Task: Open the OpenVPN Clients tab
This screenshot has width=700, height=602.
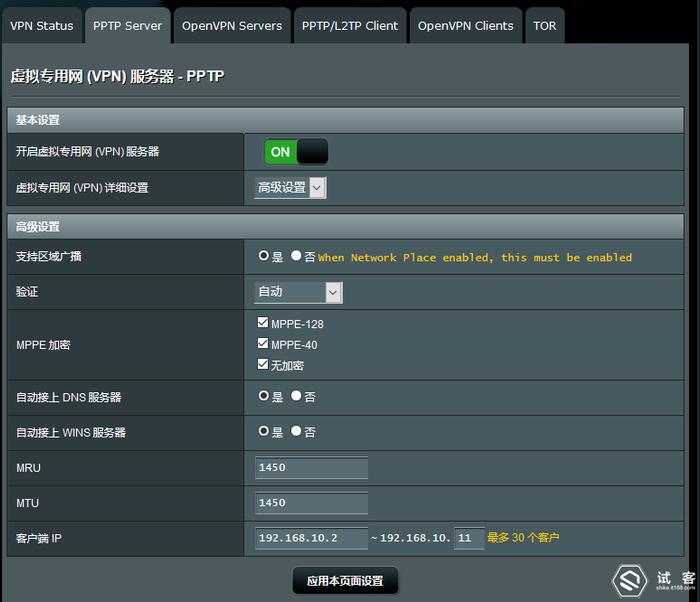Action: click(x=466, y=26)
